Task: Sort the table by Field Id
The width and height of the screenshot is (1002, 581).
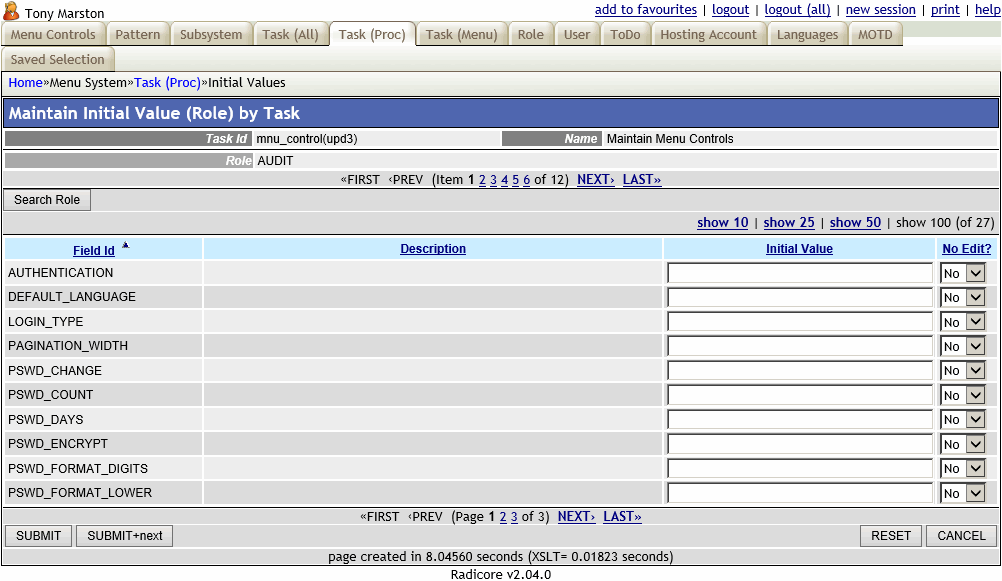Action: click(x=94, y=249)
